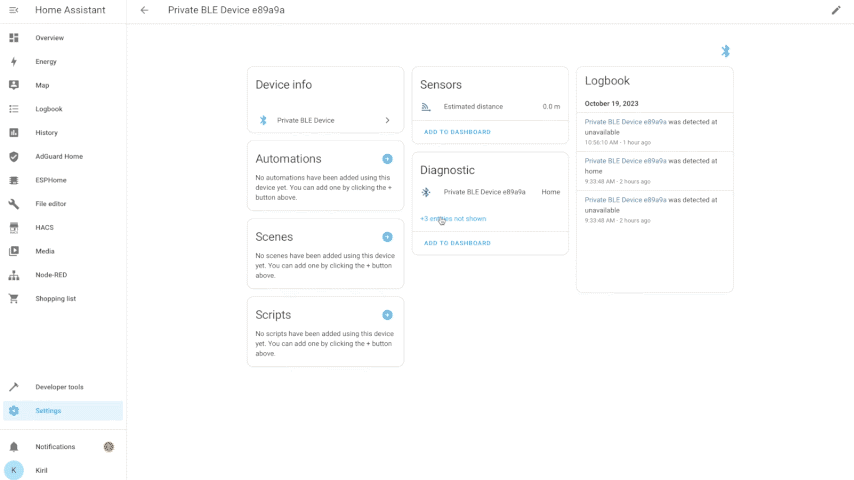Open the Logbook list icon in the sidebar
Screen dimensions: 854x480
click(14, 109)
